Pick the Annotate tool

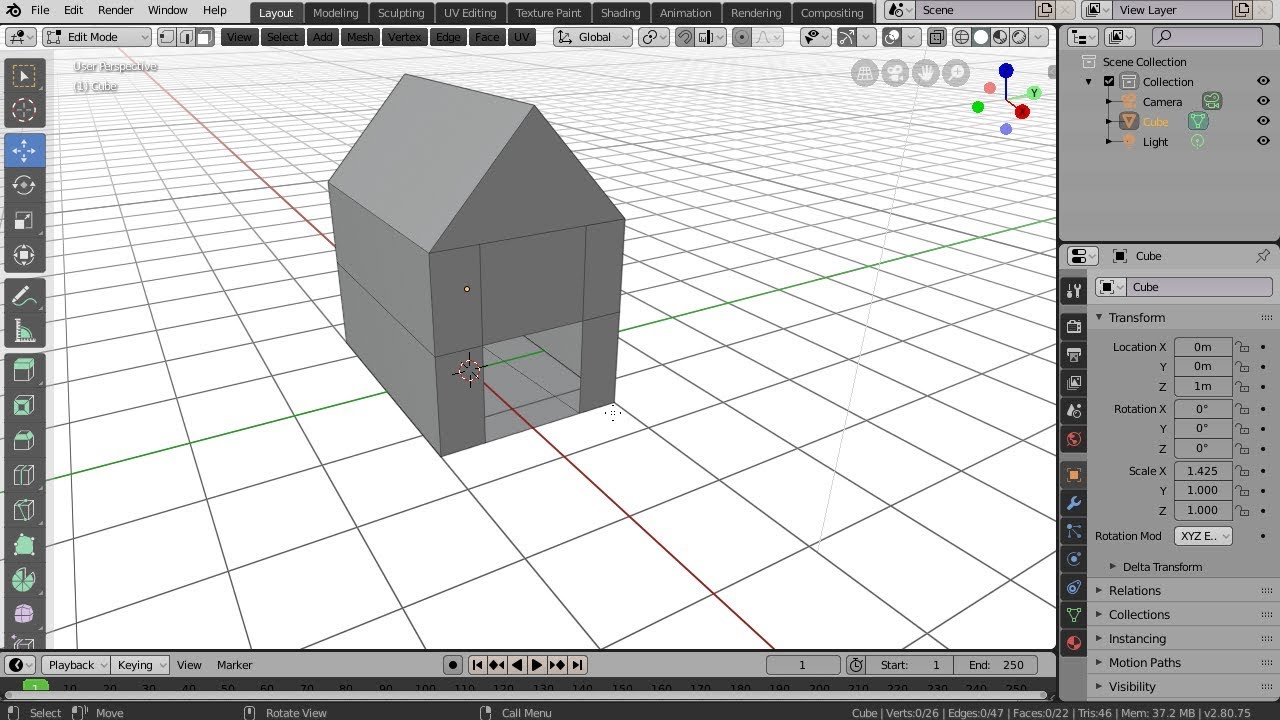click(x=24, y=296)
